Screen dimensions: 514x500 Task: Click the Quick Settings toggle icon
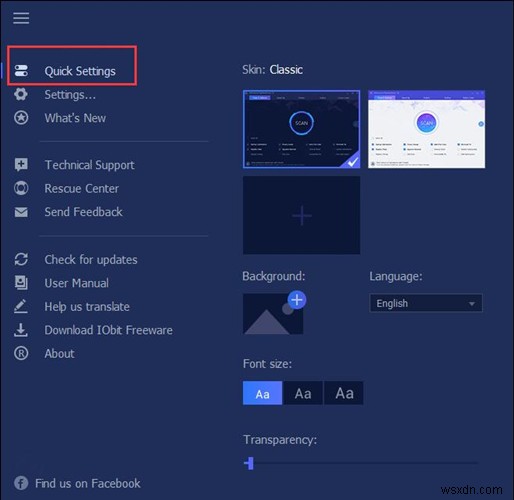(21, 71)
